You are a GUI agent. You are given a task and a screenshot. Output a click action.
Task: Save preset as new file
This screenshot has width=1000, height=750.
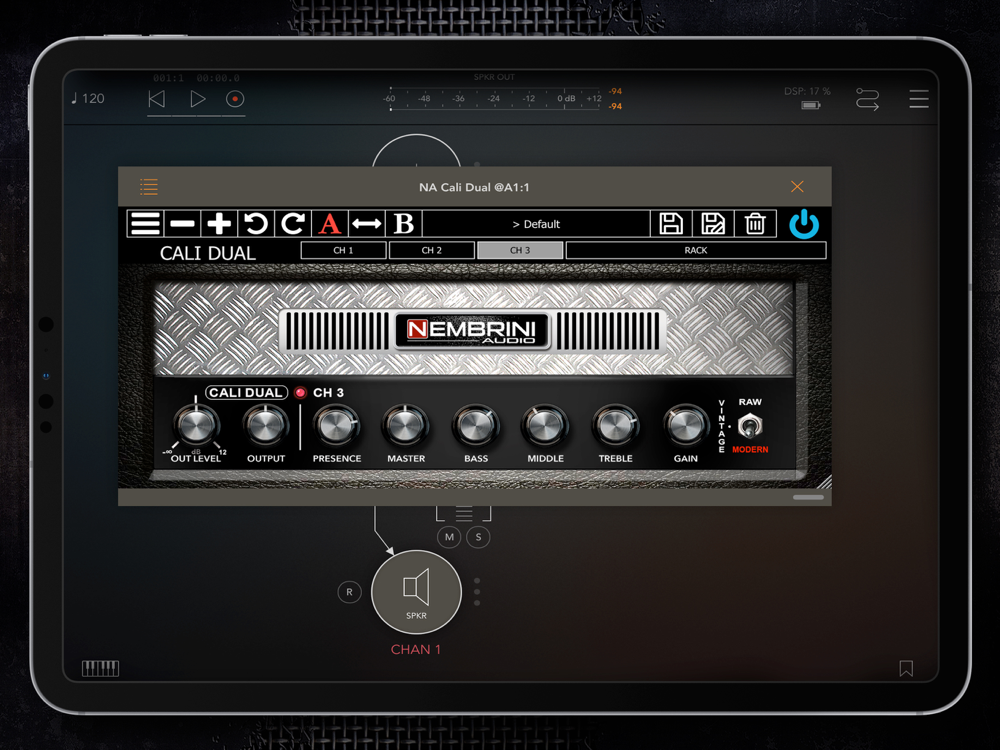(713, 224)
